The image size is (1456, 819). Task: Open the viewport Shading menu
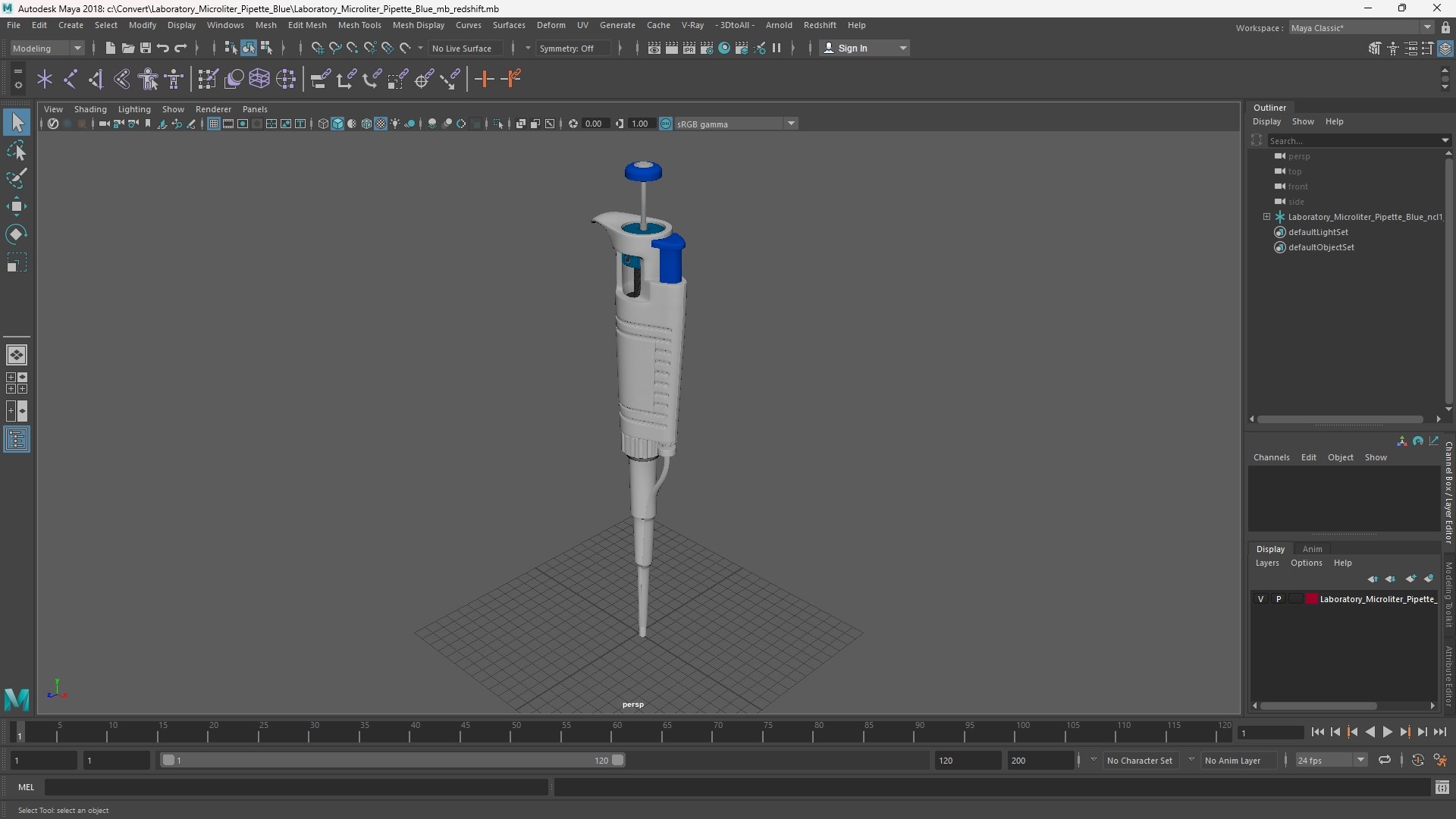coord(90,109)
